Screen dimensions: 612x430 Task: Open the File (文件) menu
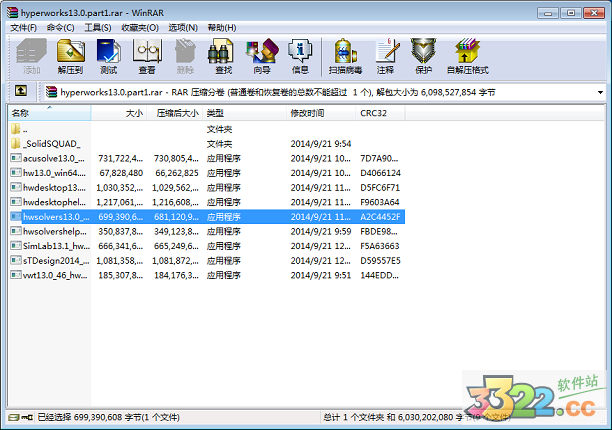coord(23,28)
